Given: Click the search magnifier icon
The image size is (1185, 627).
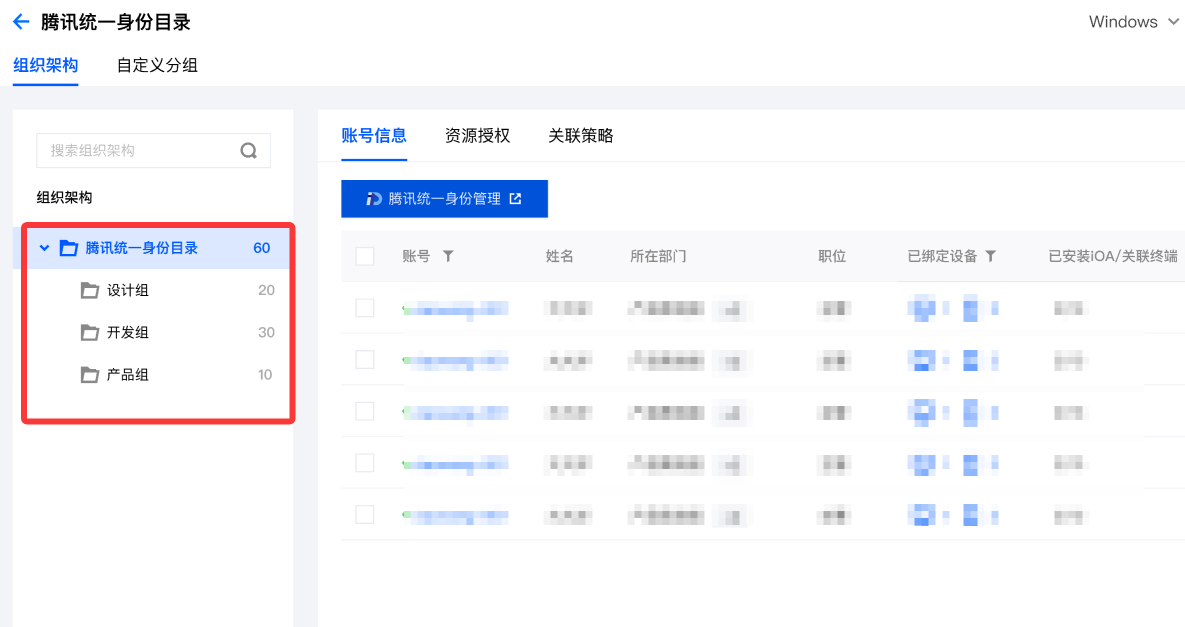Looking at the screenshot, I should (x=249, y=150).
